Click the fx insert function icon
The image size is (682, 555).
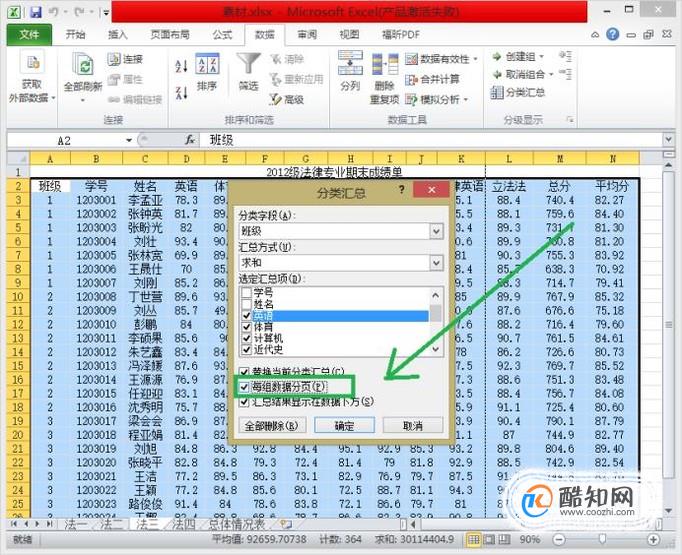(x=190, y=140)
